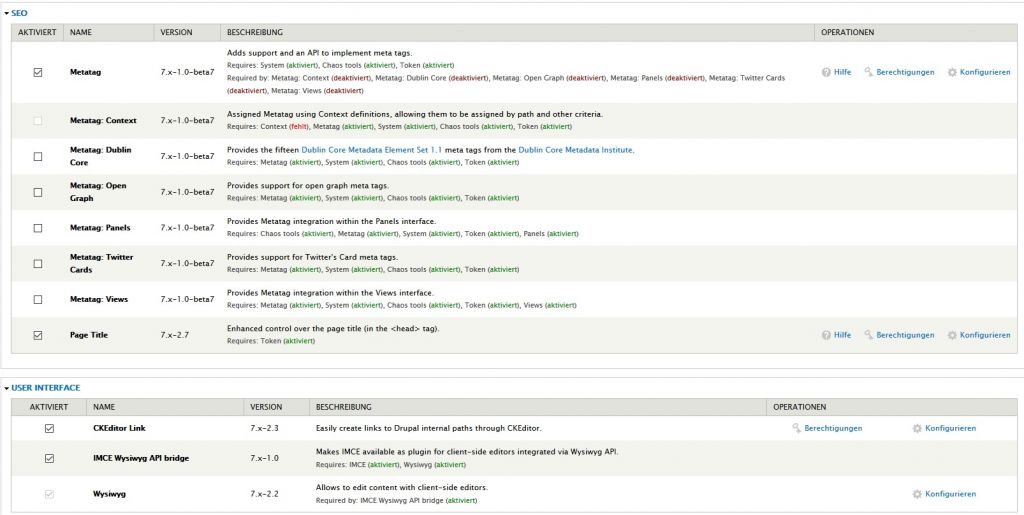This screenshot has height=515, width=1024.
Task: Uncheck the Page Title module
Action: [38, 335]
